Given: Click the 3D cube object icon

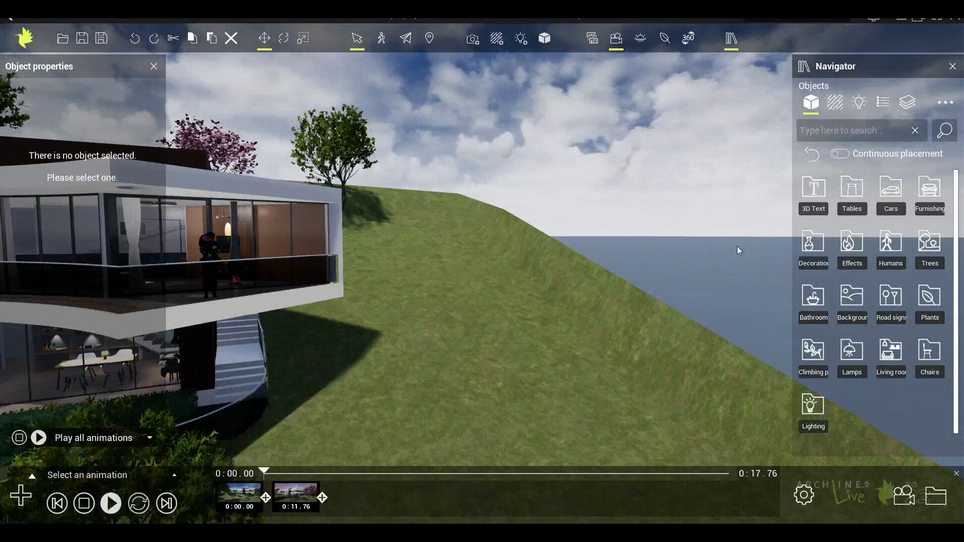Looking at the screenshot, I should pos(545,38).
